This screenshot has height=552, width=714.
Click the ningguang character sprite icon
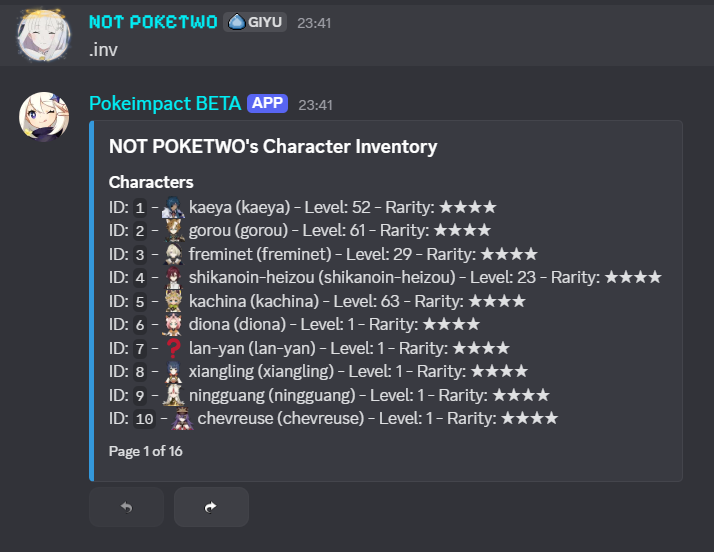[172, 395]
